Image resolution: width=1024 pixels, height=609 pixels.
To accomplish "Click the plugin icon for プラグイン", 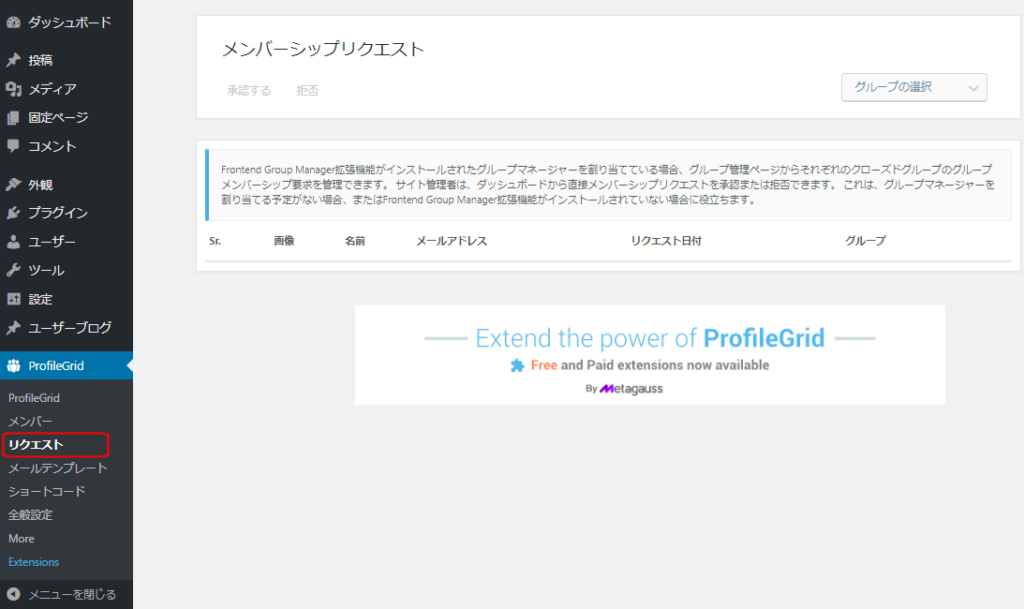I will (x=13, y=213).
